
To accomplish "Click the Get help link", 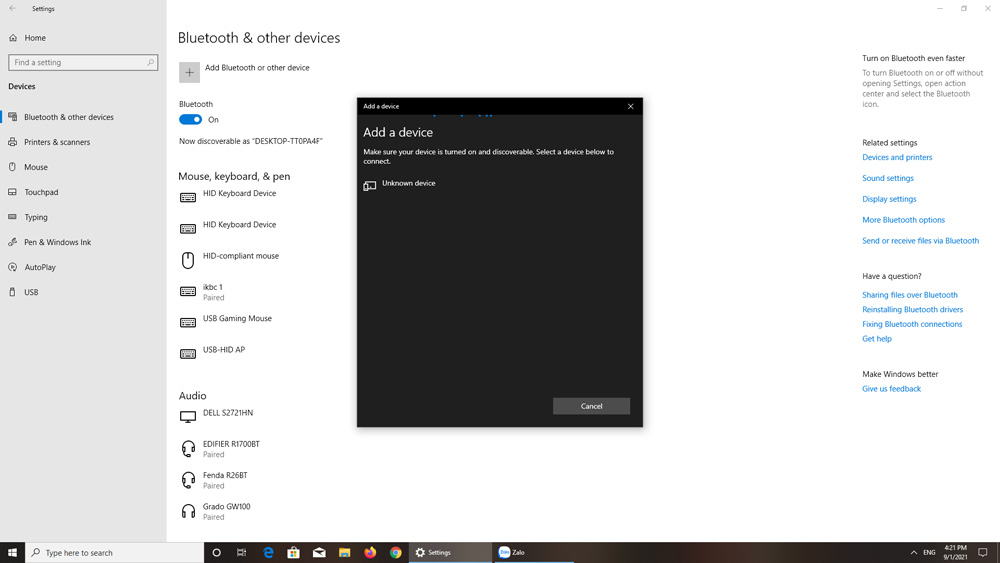I will tap(877, 339).
